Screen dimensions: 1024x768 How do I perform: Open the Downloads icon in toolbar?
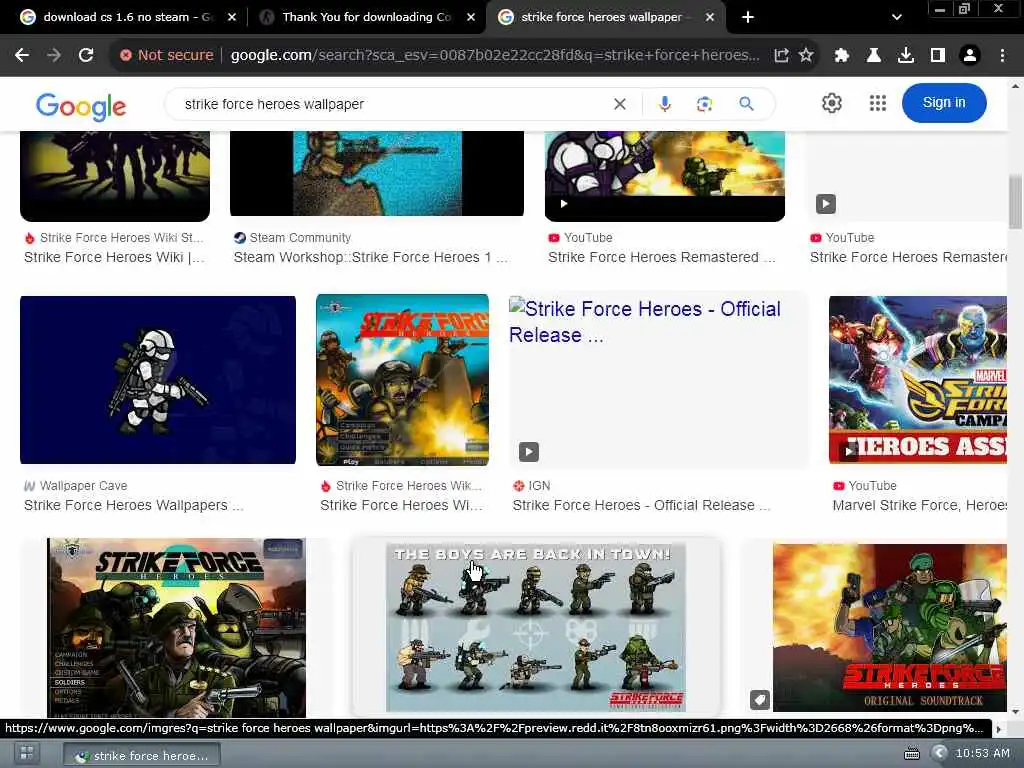(x=906, y=56)
